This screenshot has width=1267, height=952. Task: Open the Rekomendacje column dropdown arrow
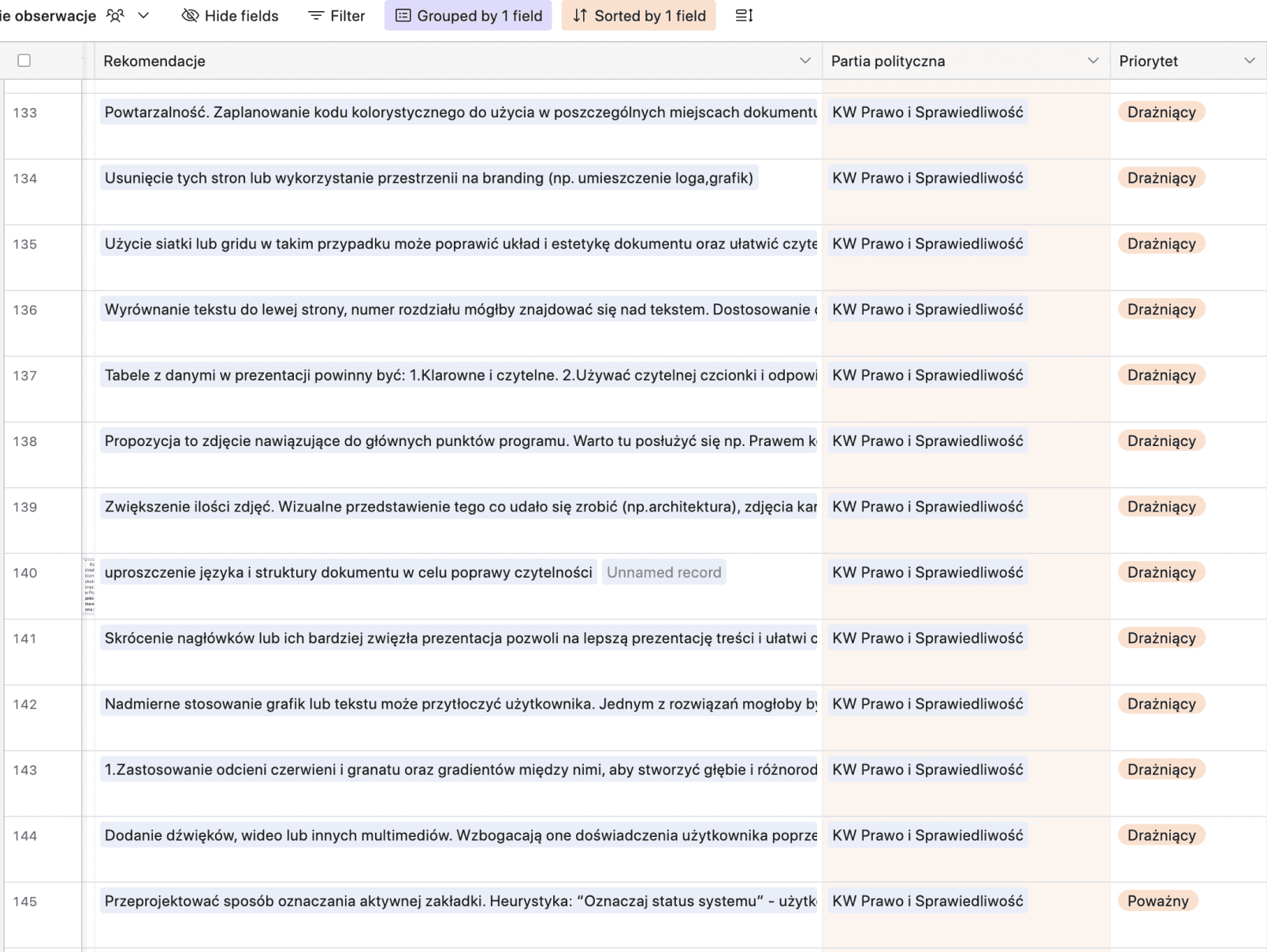pyautogui.click(x=804, y=61)
